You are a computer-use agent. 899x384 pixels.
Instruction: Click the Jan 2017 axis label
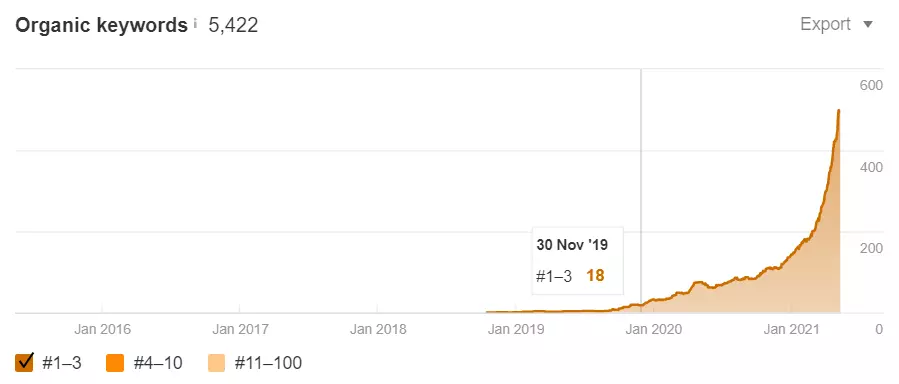[x=240, y=330]
